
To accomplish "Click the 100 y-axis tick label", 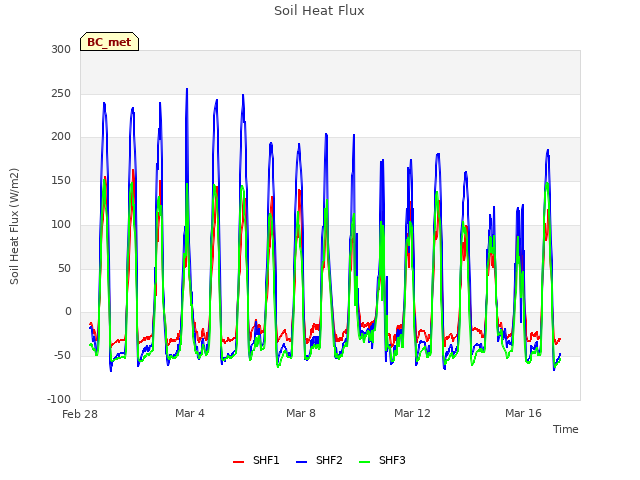I will [x=61, y=224].
